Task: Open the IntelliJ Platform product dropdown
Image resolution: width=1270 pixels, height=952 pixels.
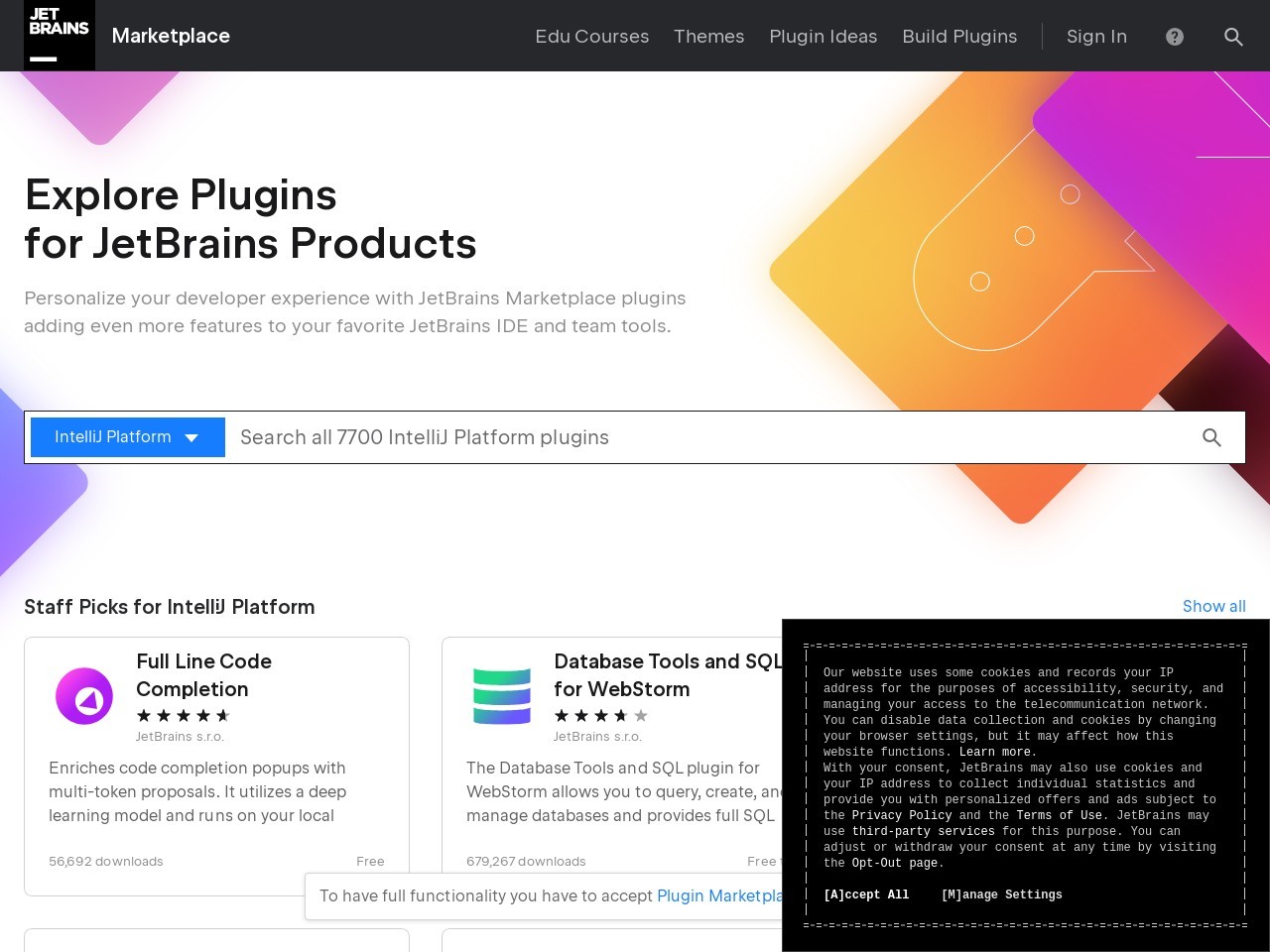Action: tap(128, 437)
